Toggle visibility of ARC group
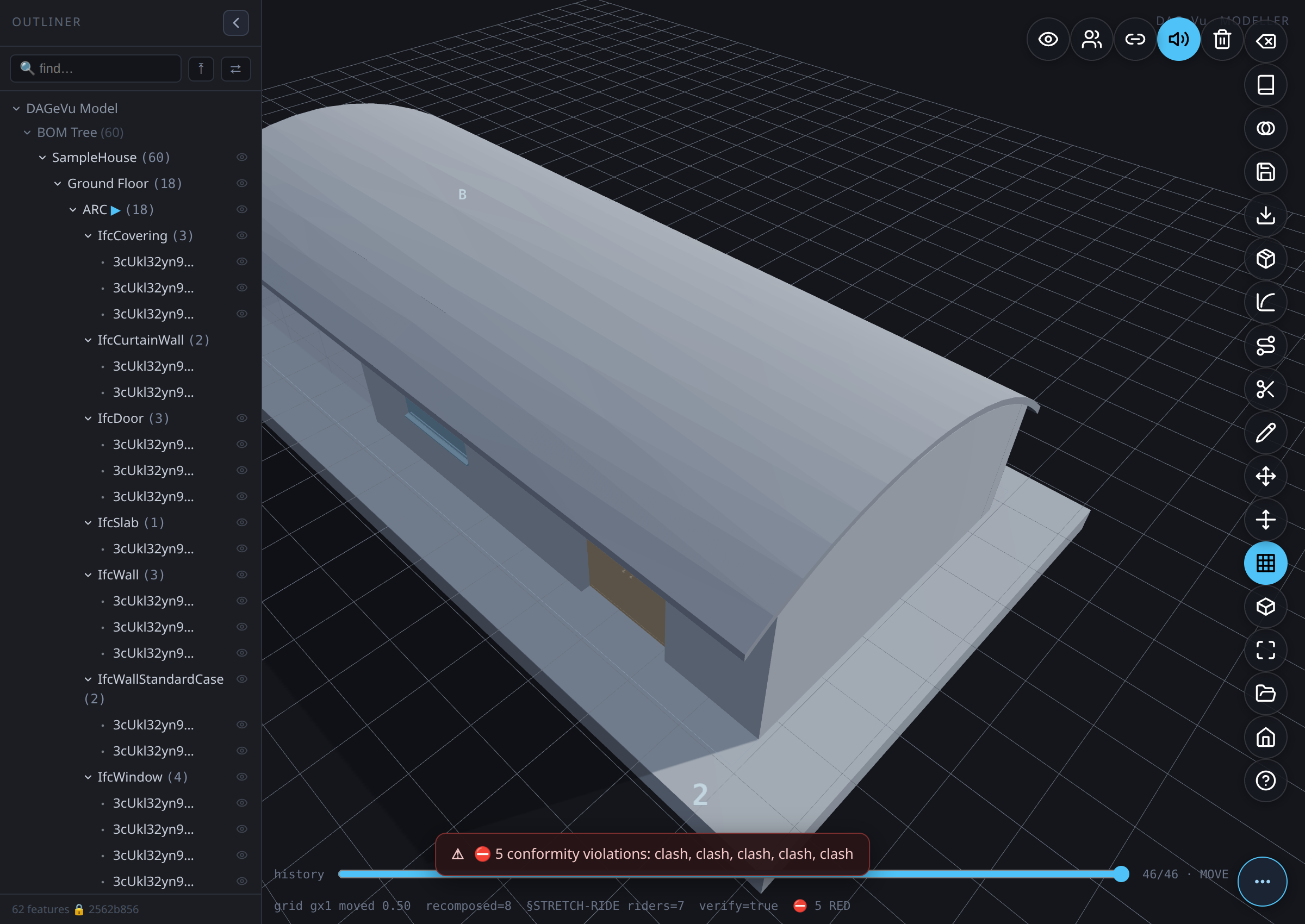This screenshot has width=1305, height=924. pyautogui.click(x=242, y=209)
